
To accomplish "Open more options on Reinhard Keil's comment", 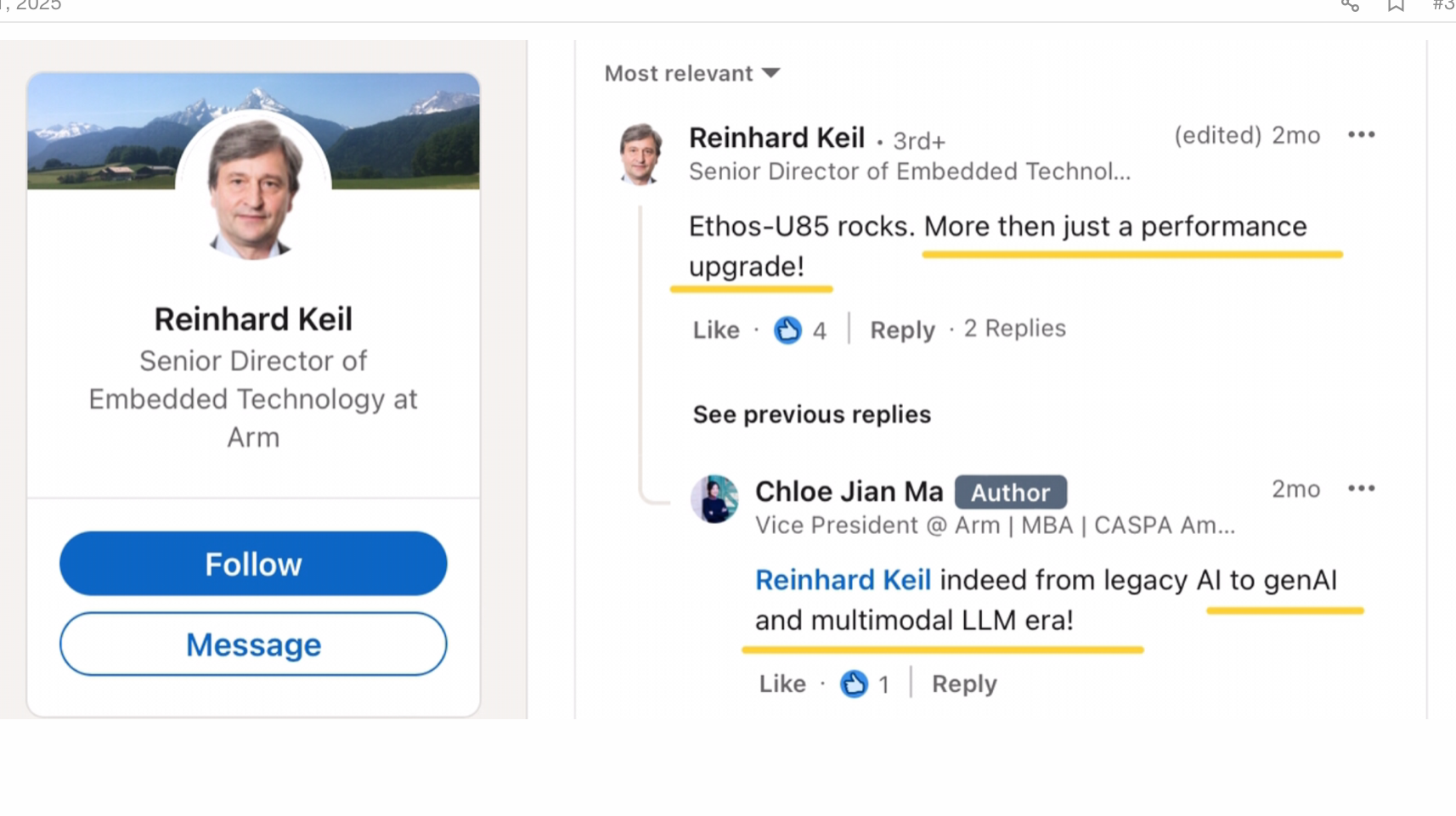I will [1361, 135].
